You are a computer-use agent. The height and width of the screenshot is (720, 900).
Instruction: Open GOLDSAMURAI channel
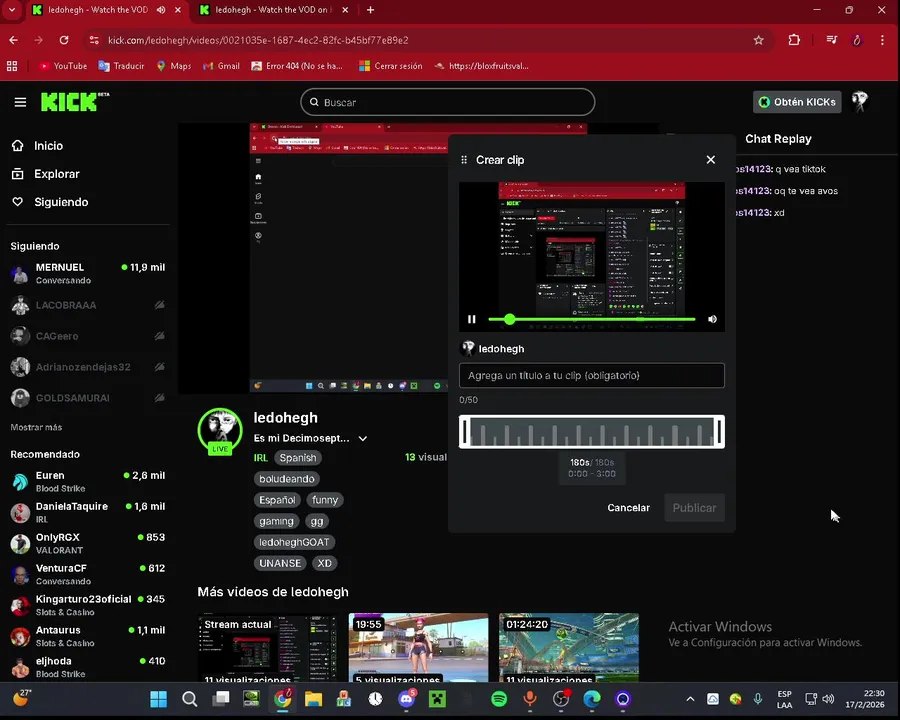click(x=87, y=398)
